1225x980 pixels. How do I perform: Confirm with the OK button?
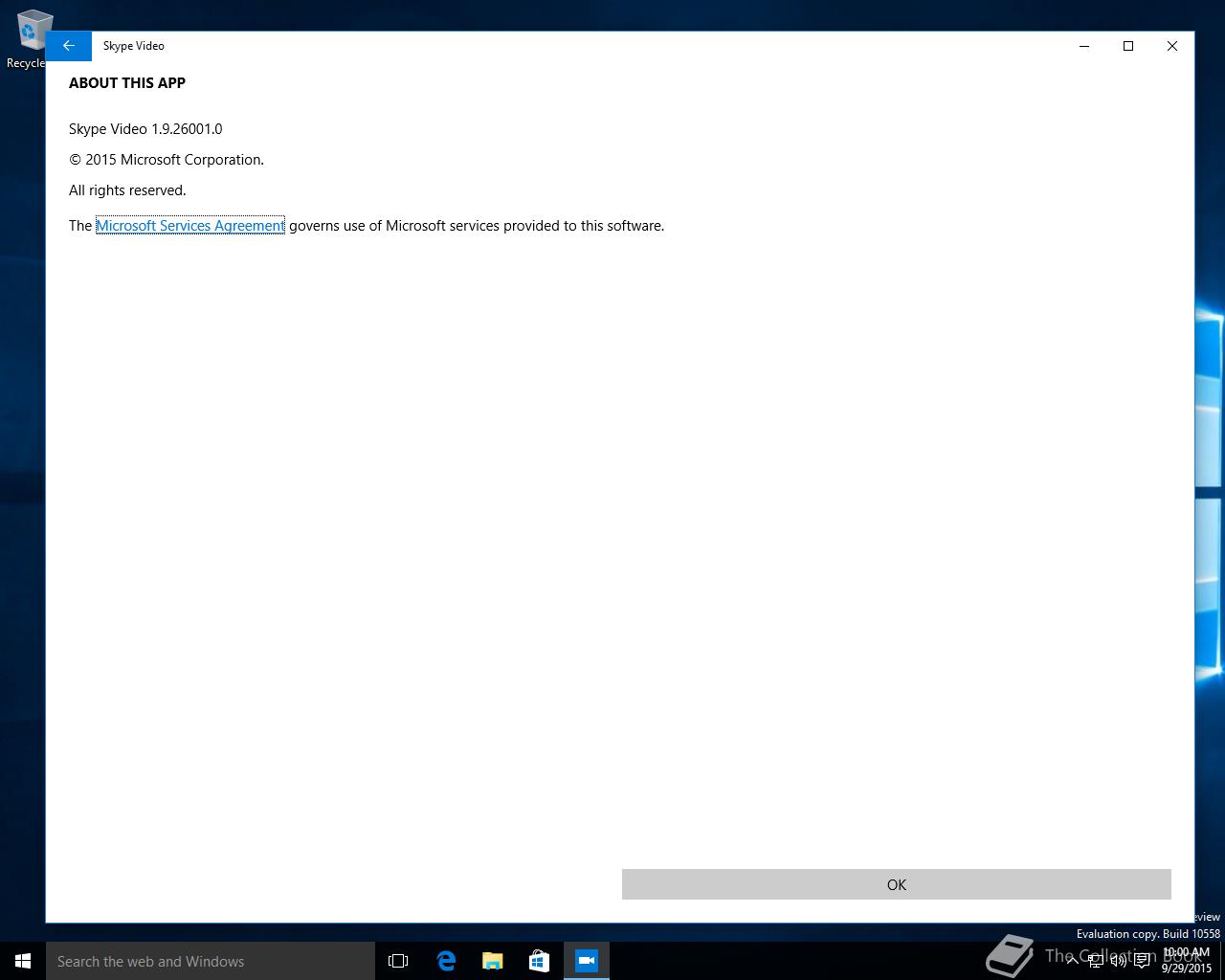(896, 884)
